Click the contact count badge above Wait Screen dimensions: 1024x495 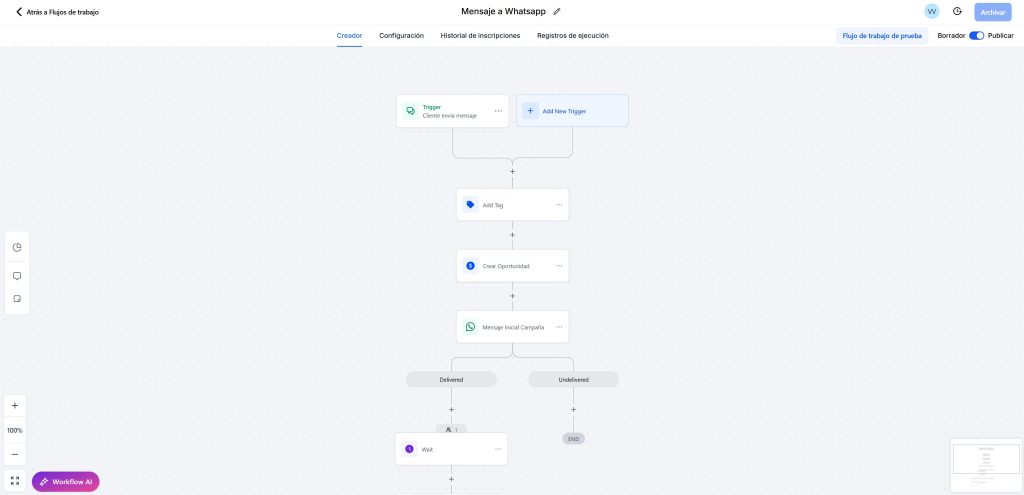coord(451,429)
